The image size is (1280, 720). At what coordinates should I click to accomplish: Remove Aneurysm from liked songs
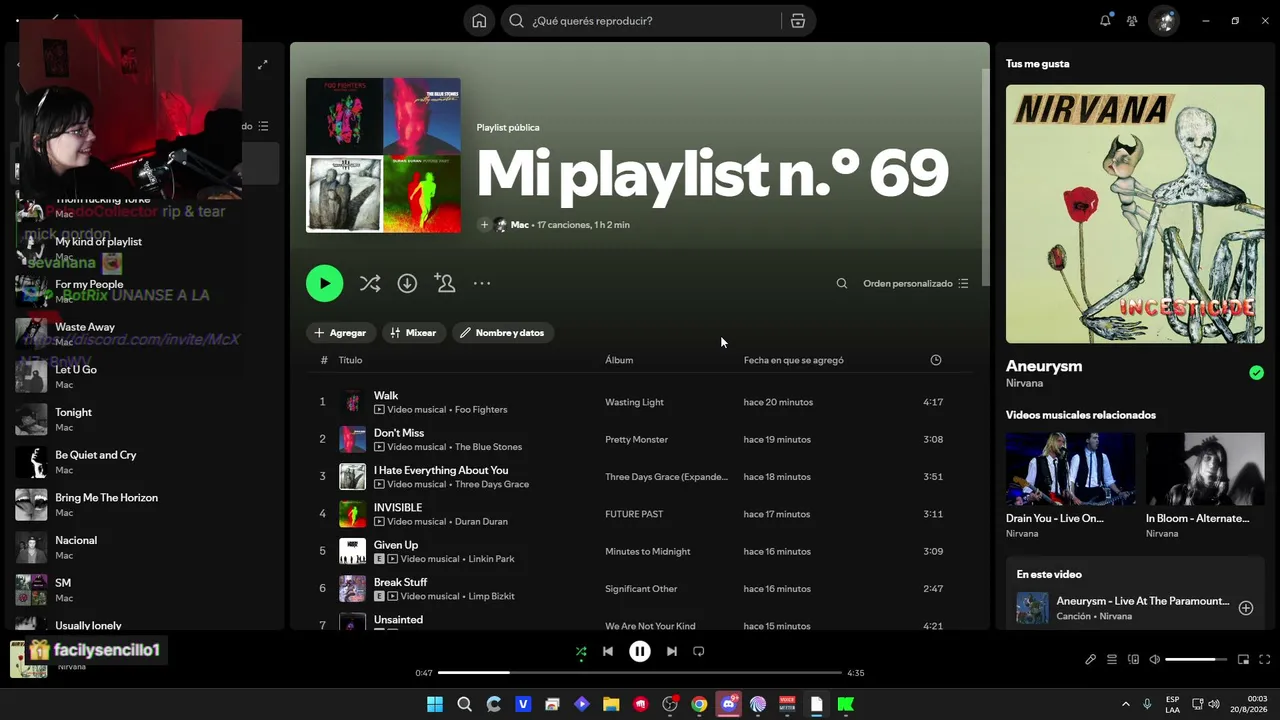coord(1256,373)
